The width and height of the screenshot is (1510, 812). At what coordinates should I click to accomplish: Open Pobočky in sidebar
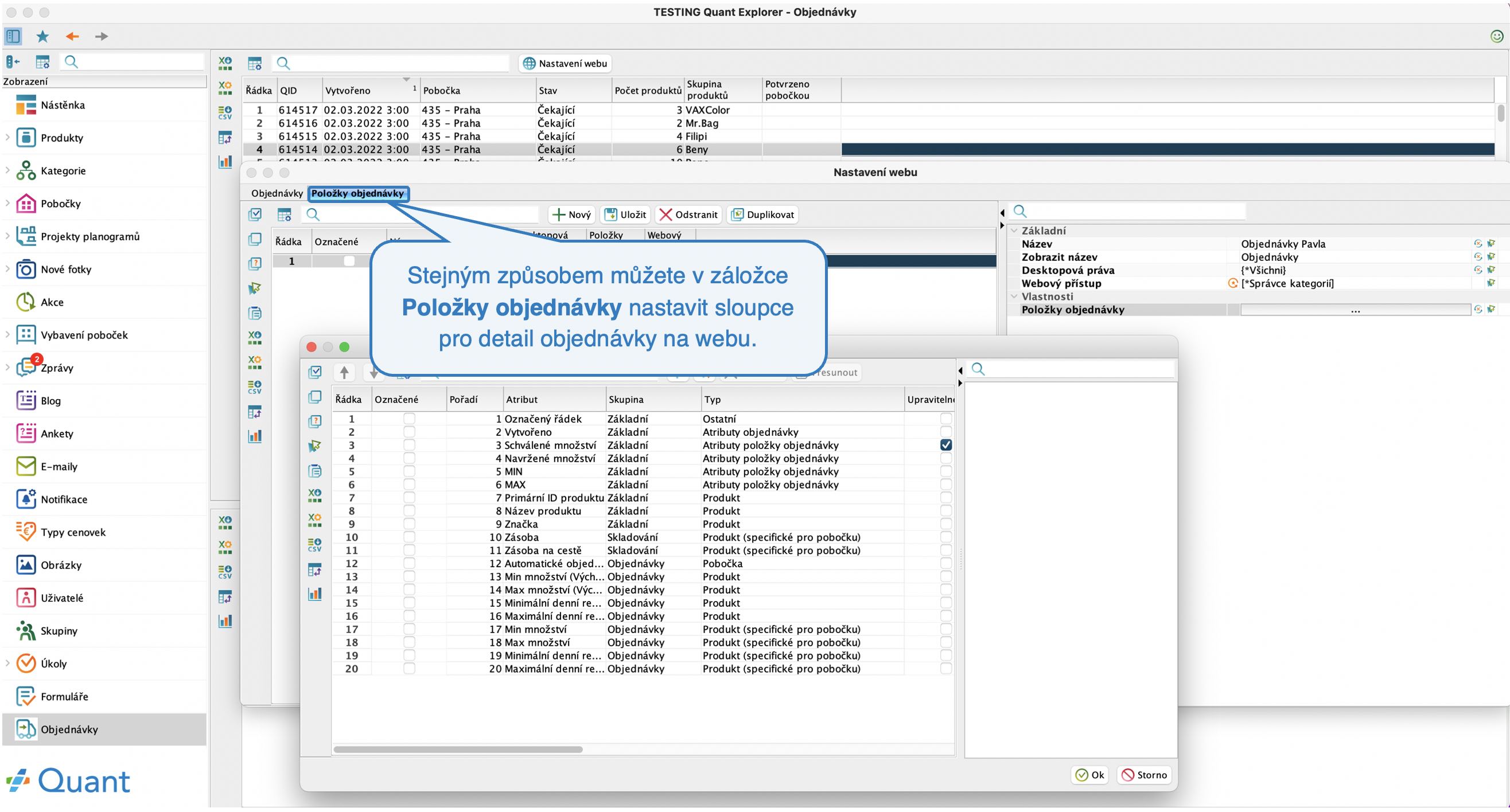pyautogui.click(x=60, y=204)
